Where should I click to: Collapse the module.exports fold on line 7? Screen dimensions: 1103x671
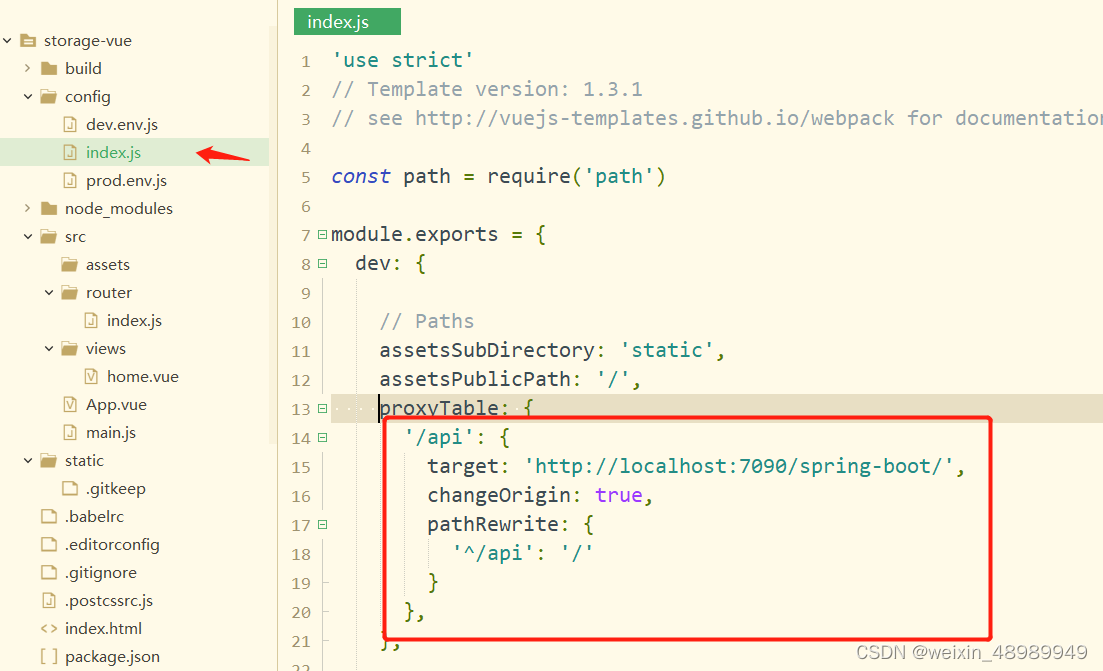[x=320, y=233]
